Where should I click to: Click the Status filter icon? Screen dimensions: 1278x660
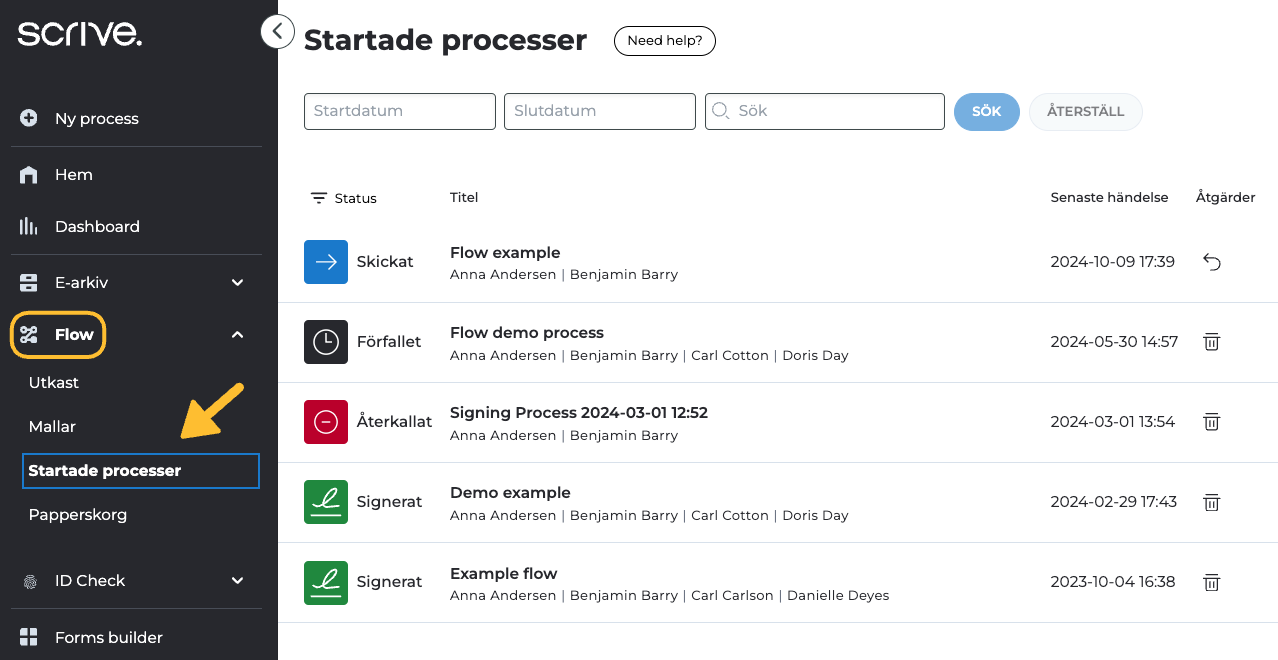[319, 198]
